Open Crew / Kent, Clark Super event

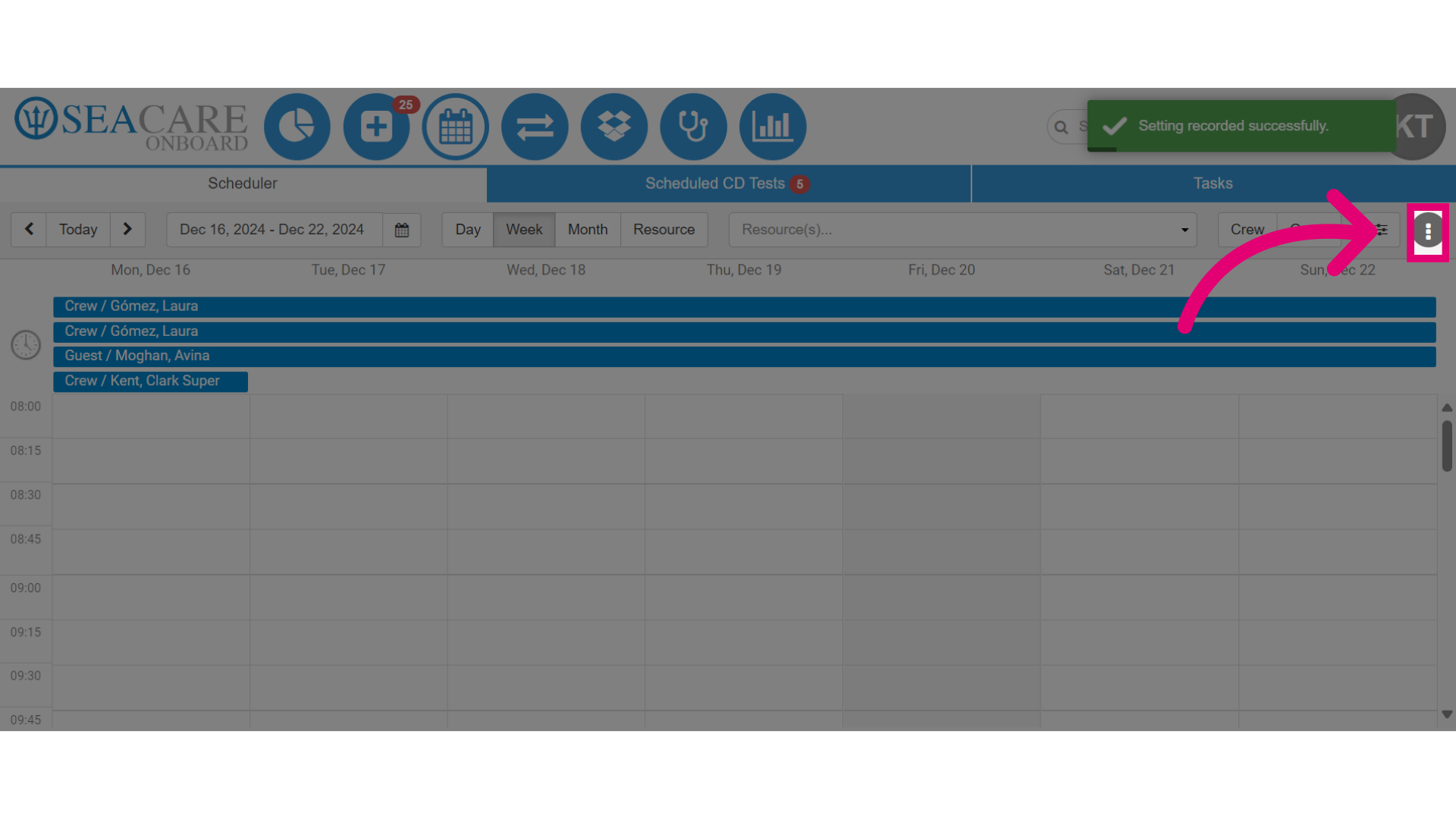pos(150,381)
